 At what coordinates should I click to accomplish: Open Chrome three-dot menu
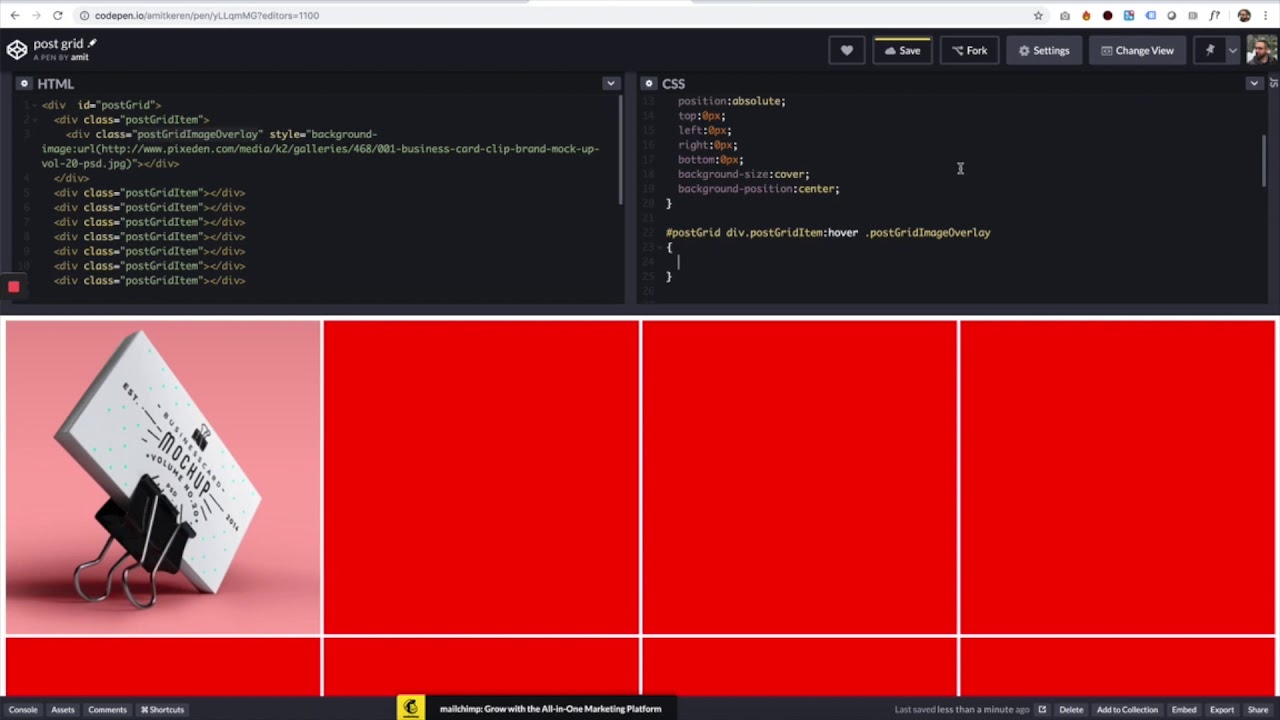[1267, 16]
